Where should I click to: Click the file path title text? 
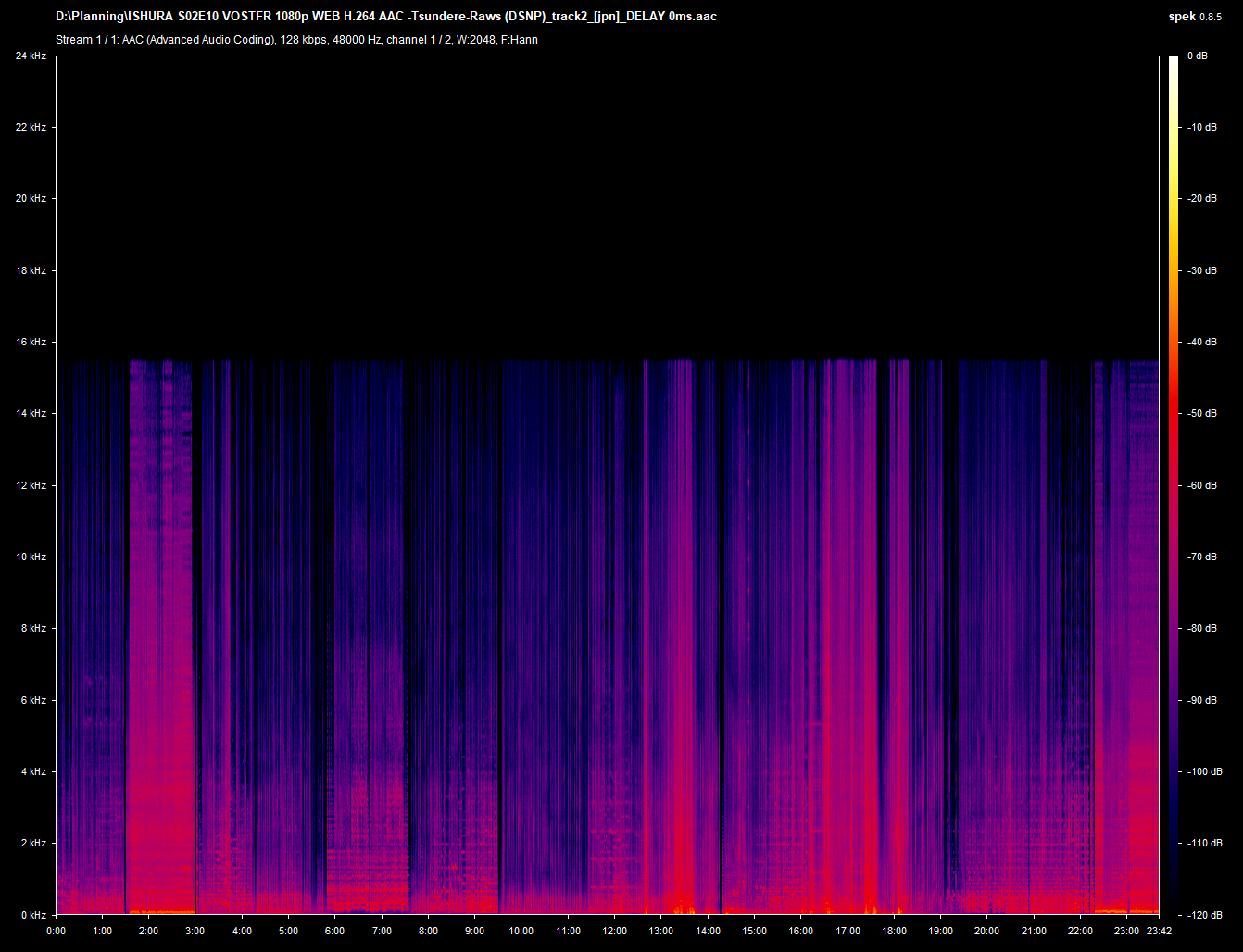pos(385,17)
